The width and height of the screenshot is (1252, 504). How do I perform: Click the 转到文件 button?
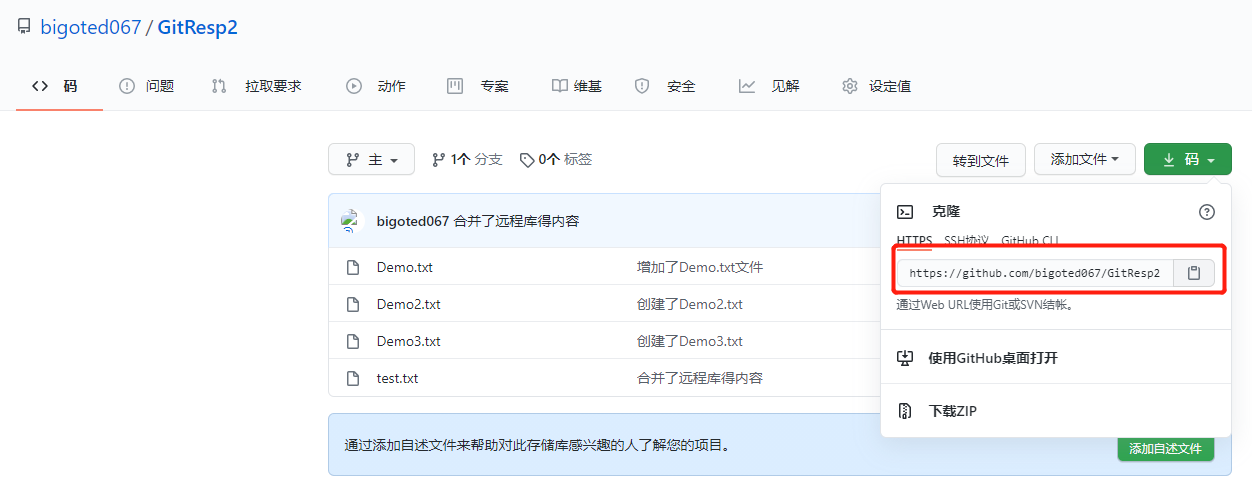click(x=981, y=160)
